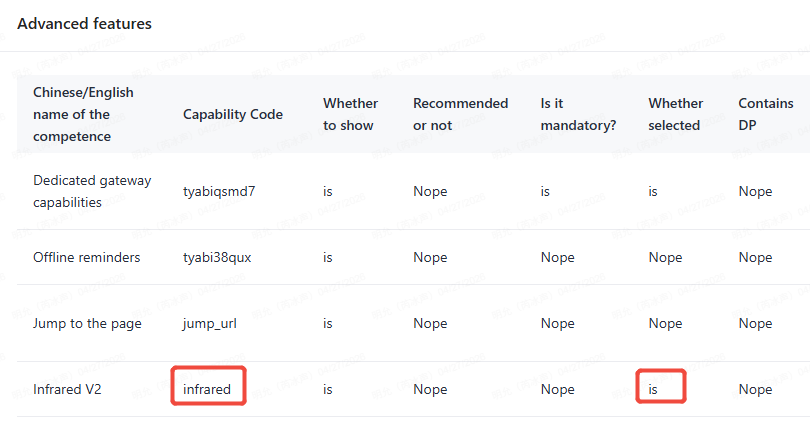Viewport: 810px width, 423px height.
Task: Select the "Offline reminders" row name
Action: [x=86, y=257]
